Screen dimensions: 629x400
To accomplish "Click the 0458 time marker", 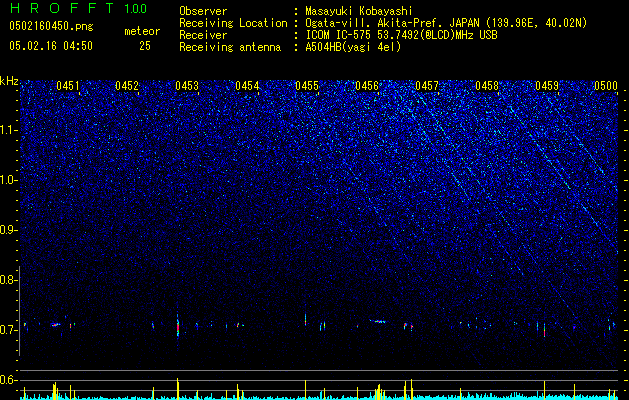I will click(487, 86).
